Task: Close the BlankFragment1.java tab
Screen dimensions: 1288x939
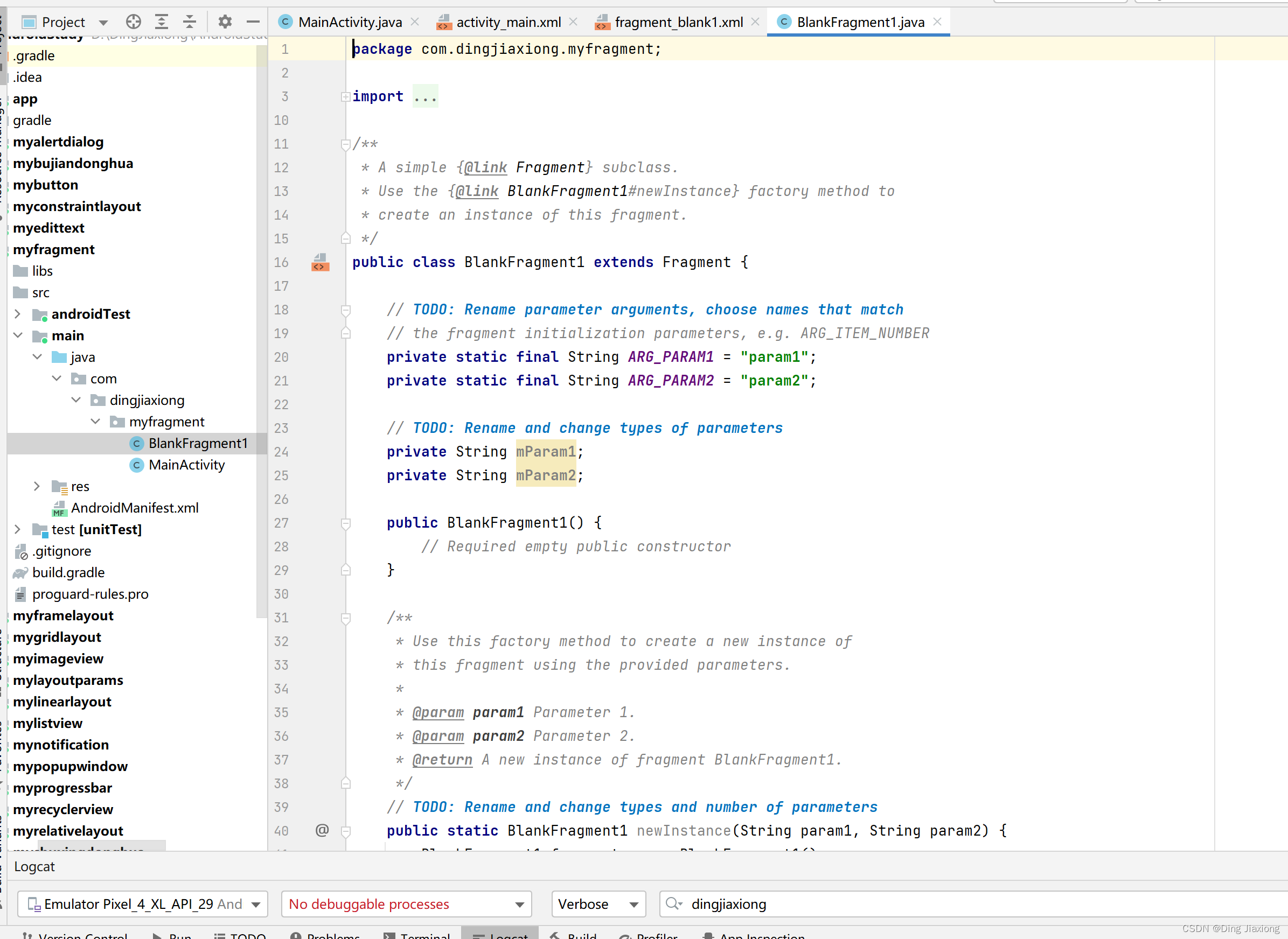Action: pos(938,22)
